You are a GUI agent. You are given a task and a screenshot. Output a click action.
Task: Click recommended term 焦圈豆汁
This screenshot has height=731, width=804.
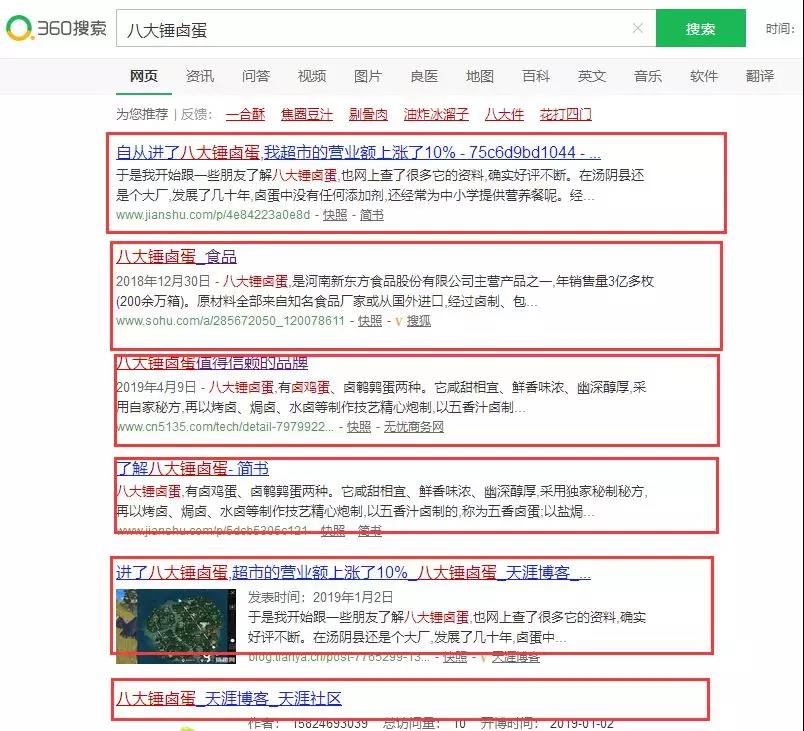point(307,114)
